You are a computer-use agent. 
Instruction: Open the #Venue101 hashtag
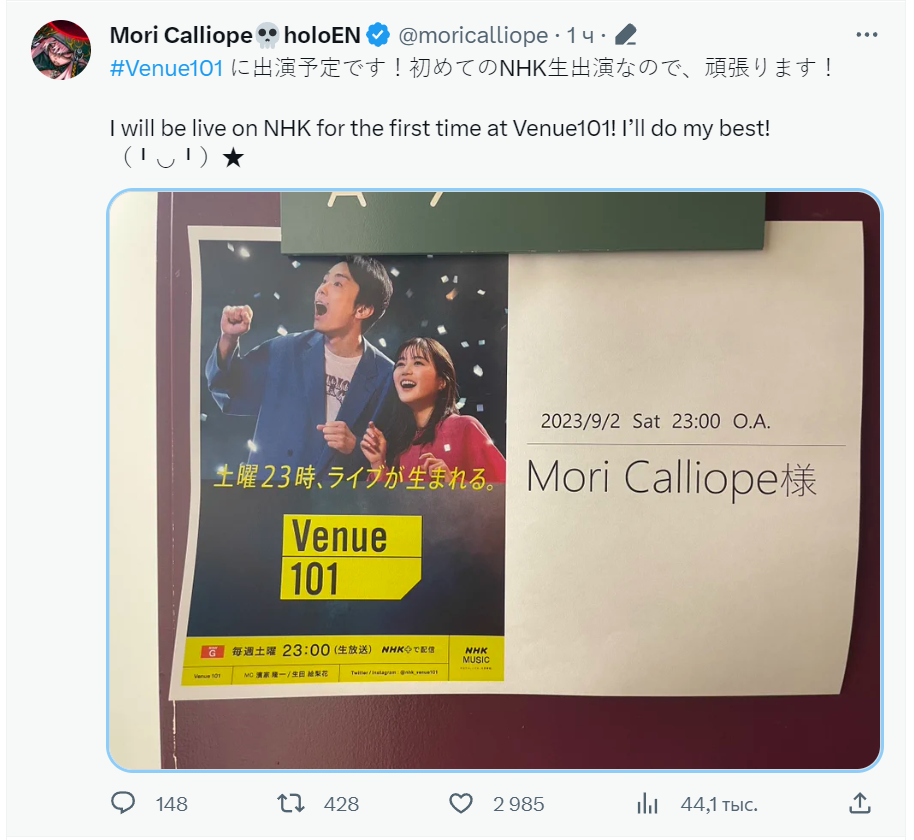coord(167,68)
